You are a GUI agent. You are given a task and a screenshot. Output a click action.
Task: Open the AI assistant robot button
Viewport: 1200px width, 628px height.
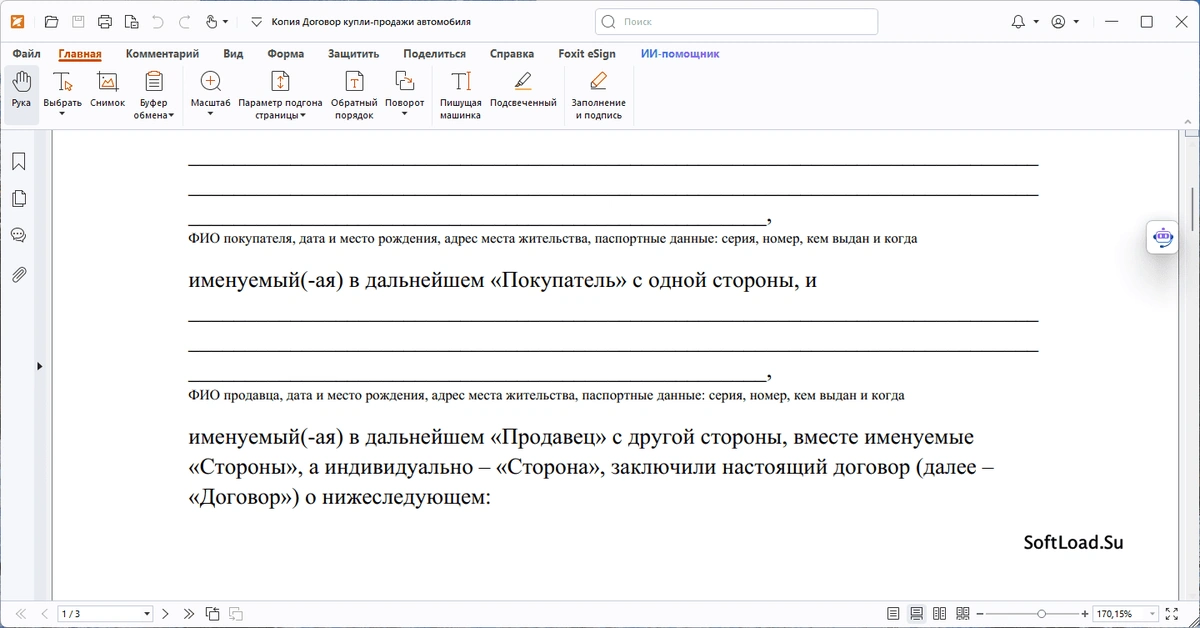(1162, 237)
